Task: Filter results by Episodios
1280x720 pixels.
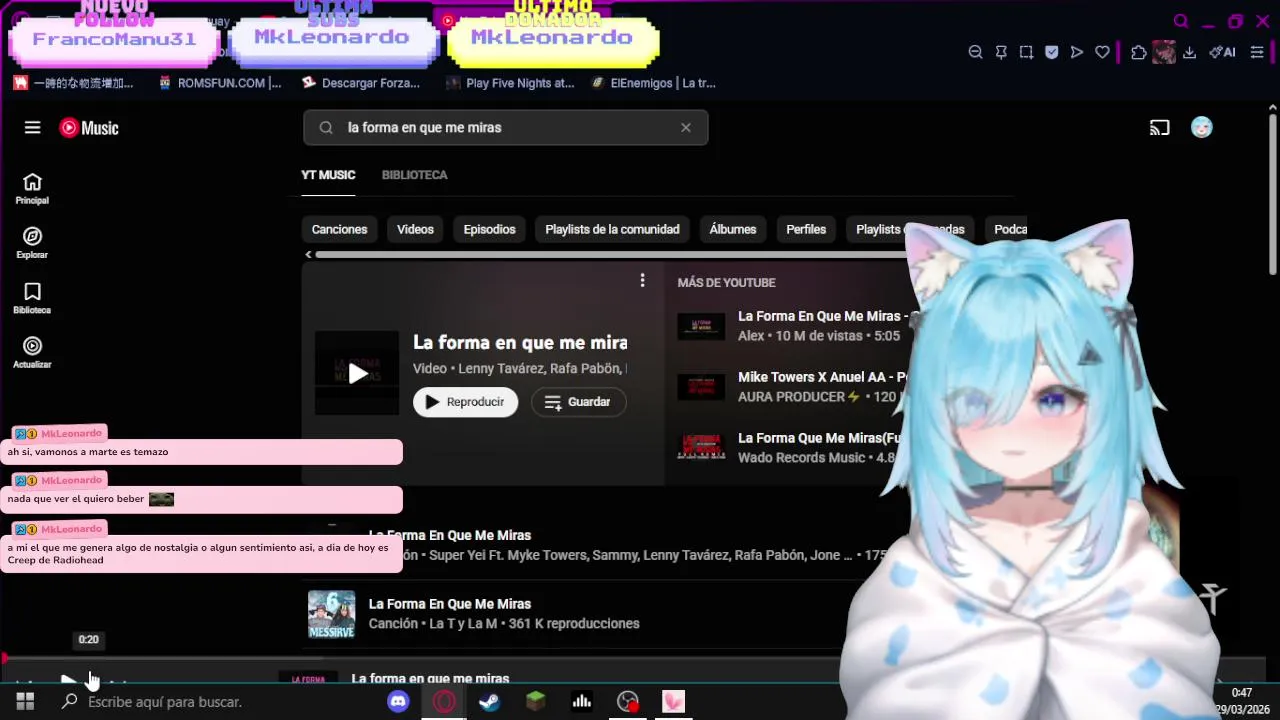Action: click(x=489, y=229)
